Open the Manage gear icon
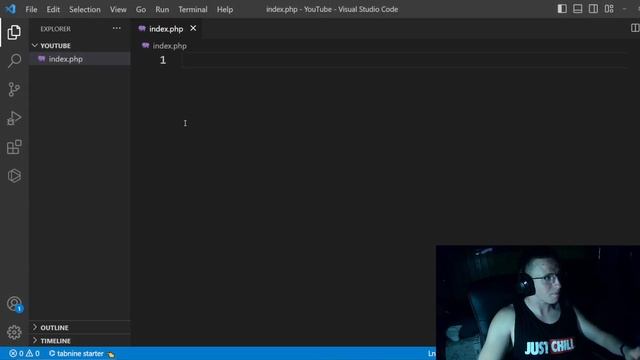The height and width of the screenshot is (360, 640). (14, 332)
